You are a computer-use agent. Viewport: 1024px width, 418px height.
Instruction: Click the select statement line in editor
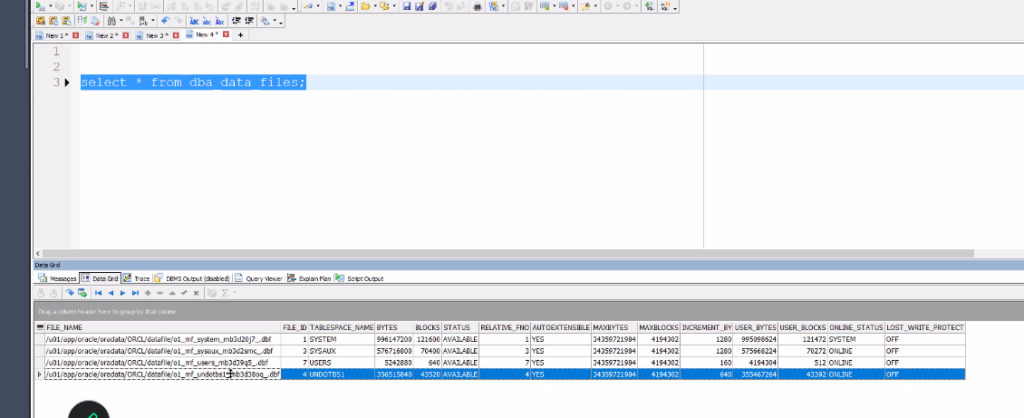pos(192,82)
